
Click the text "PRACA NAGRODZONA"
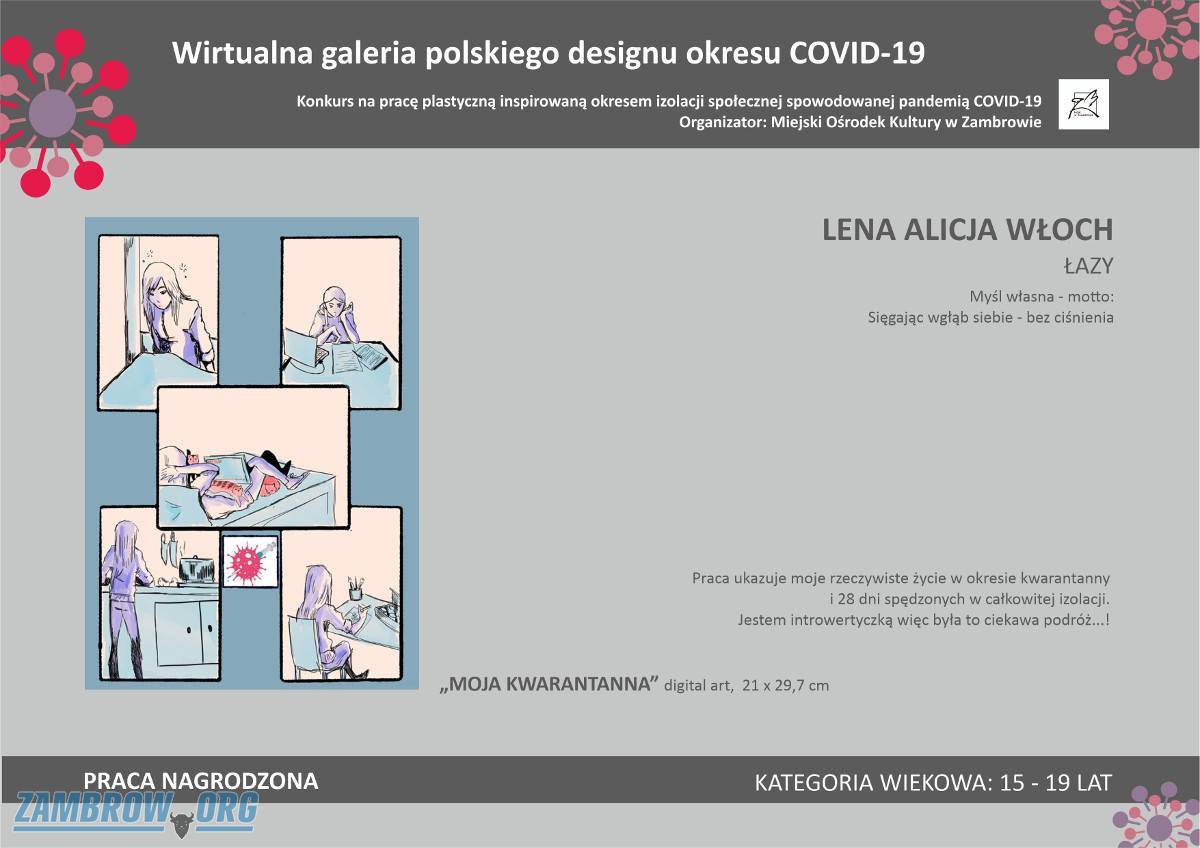point(201,781)
